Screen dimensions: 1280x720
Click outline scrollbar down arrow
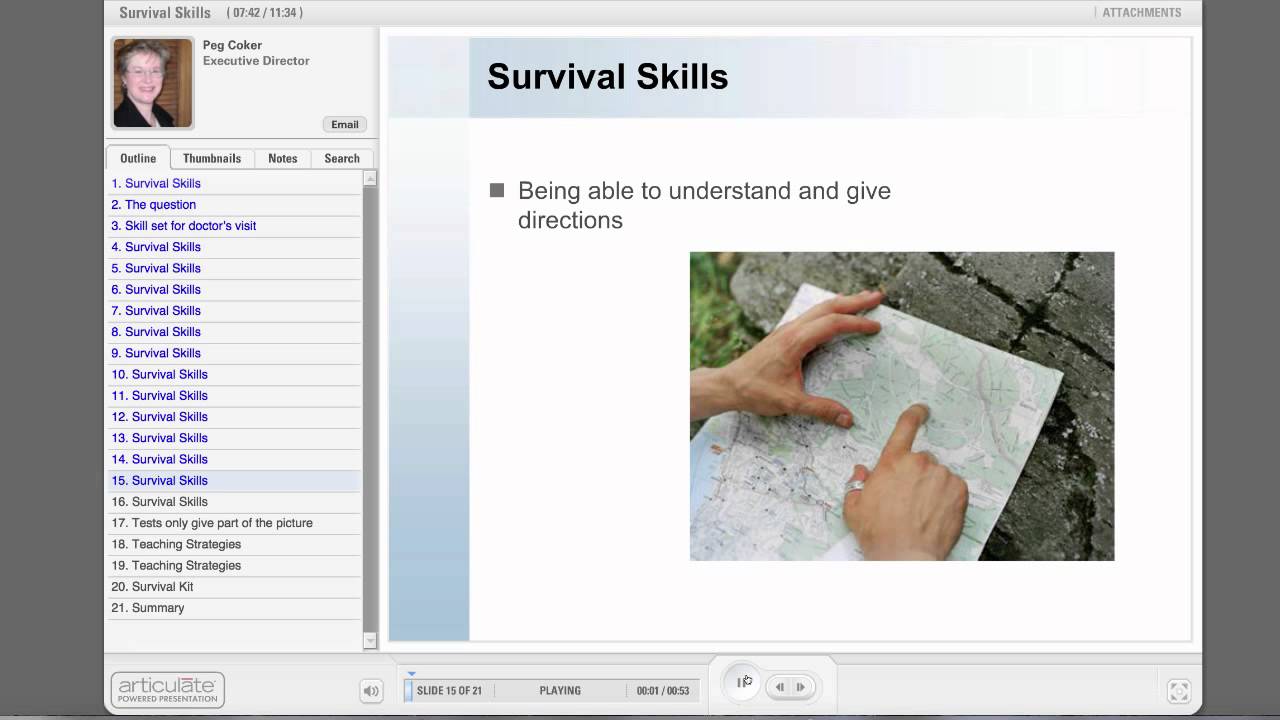[x=370, y=640]
